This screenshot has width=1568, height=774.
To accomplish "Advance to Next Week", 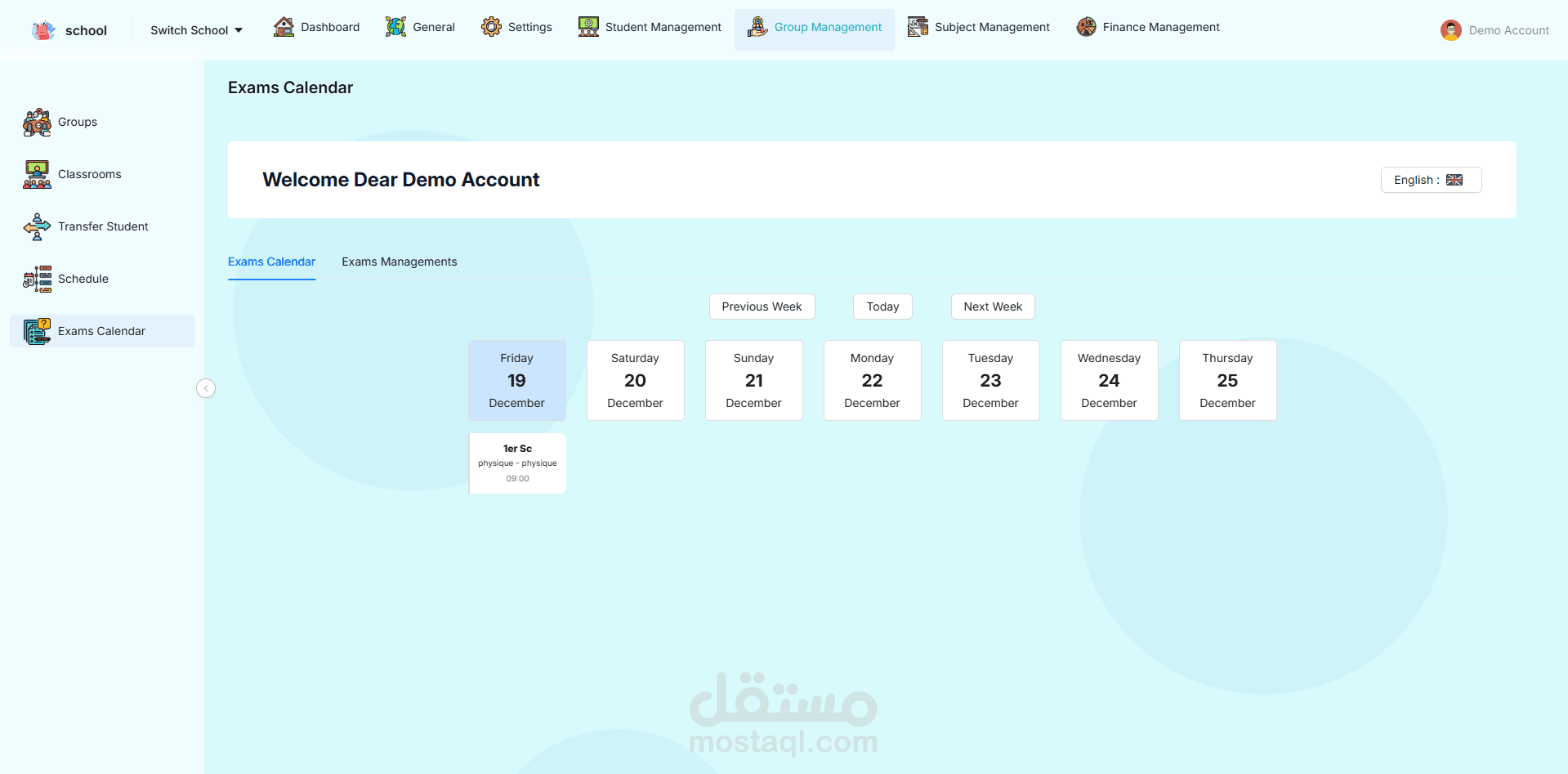I will [x=993, y=306].
